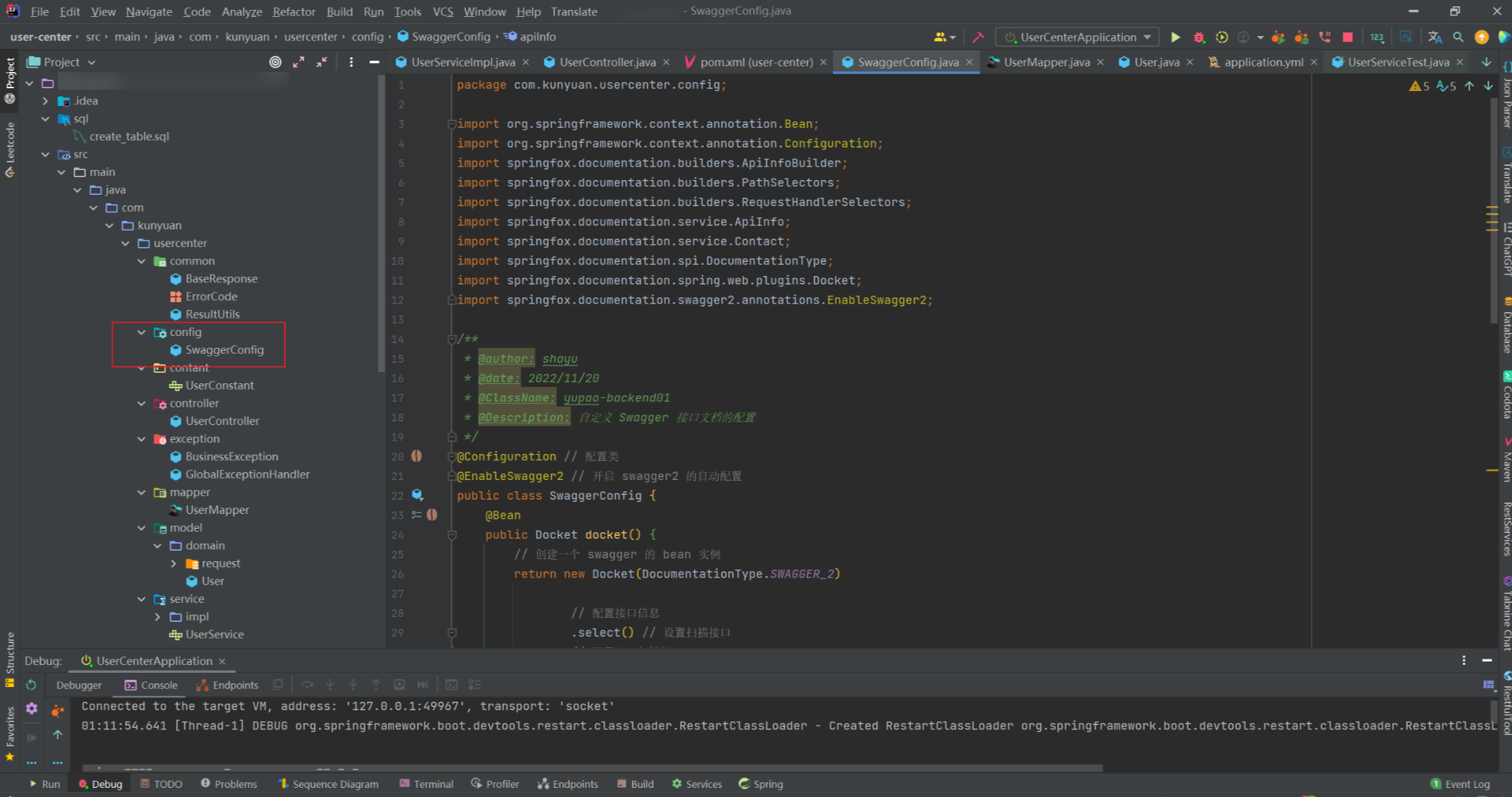
Task: Run with coverage icon in toolbar
Action: (x=1222, y=37)
